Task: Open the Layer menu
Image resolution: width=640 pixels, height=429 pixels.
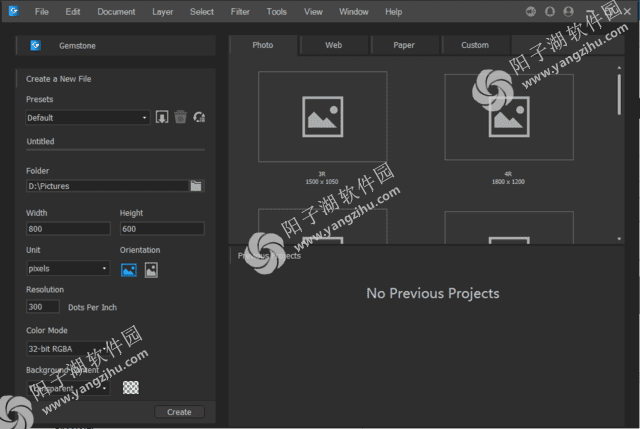Action: click(162, 12)
